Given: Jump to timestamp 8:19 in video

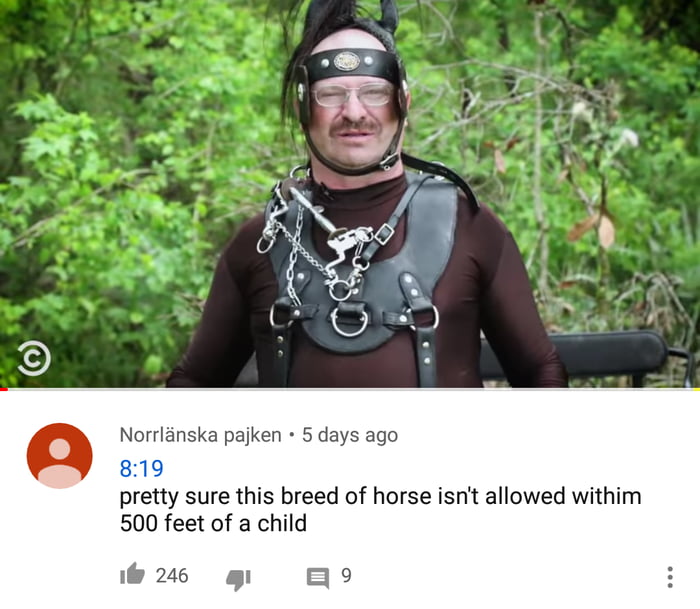Looking at the screenshot, I should [142, 468].
